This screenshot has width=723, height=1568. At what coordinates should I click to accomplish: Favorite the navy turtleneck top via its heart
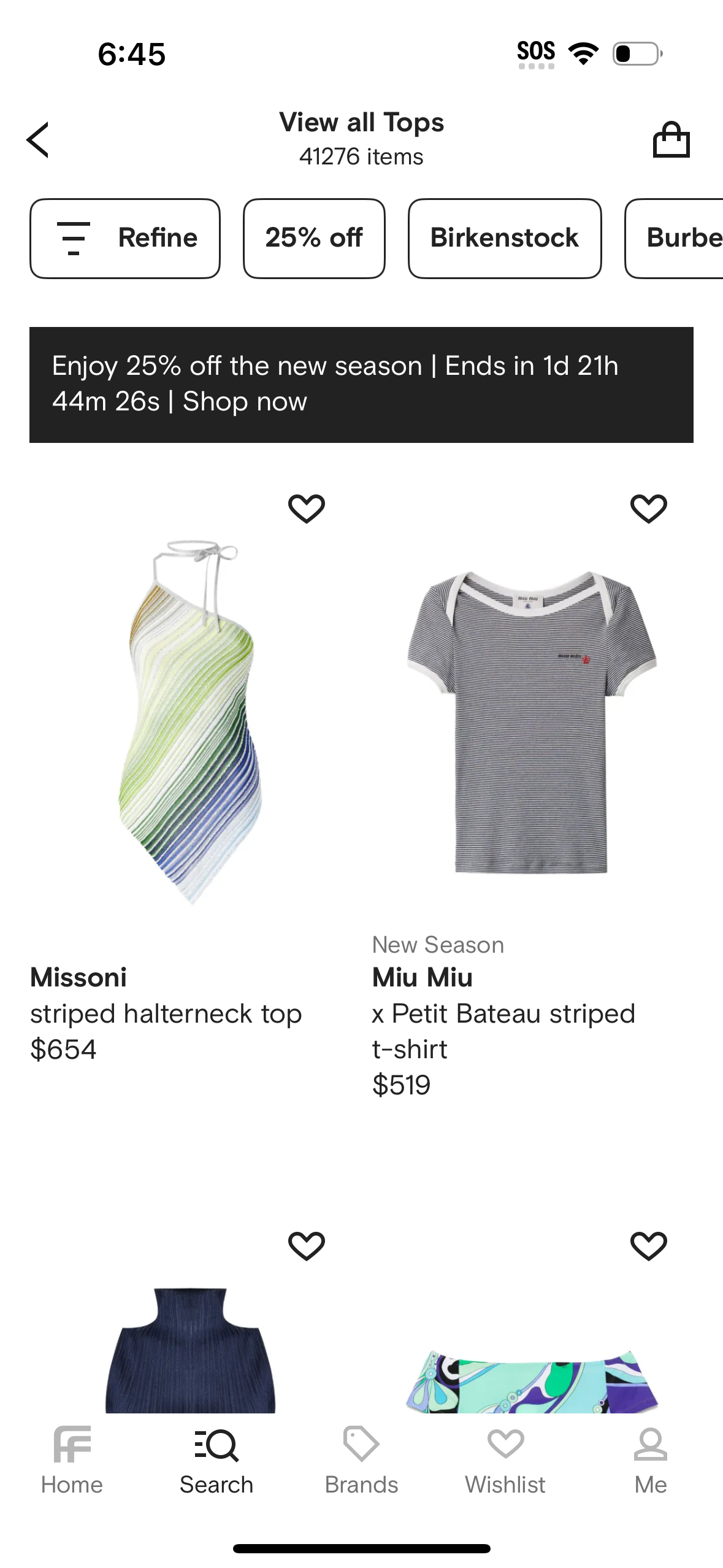point(307,1246)
